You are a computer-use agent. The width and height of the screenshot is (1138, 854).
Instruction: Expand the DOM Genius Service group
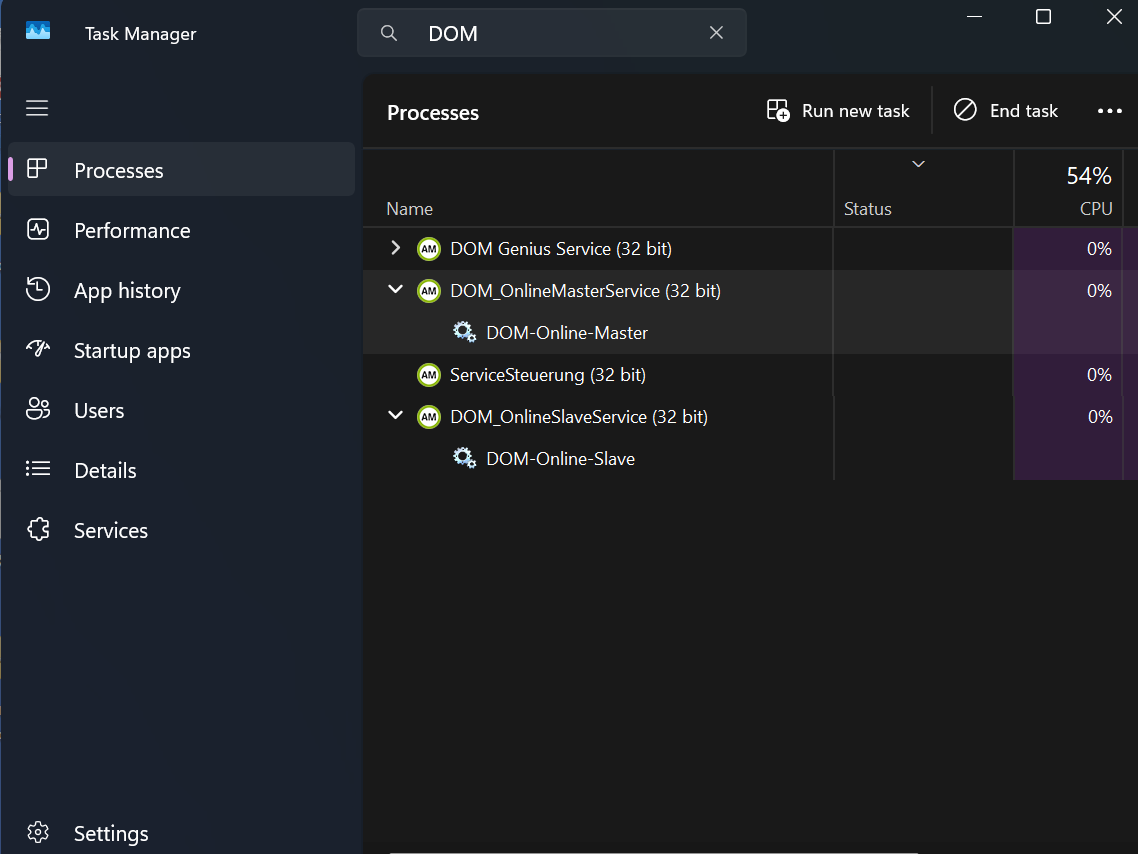395,248
